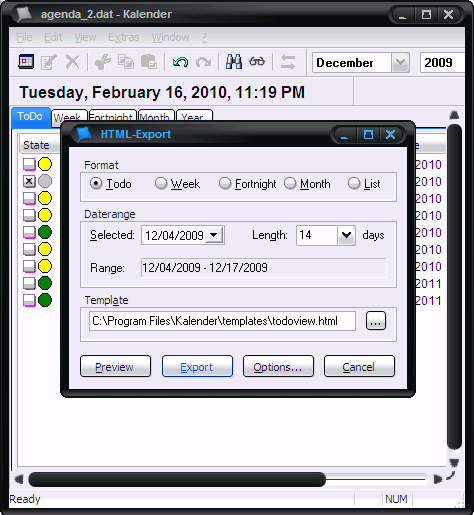Click the Export button

[197, 366]
